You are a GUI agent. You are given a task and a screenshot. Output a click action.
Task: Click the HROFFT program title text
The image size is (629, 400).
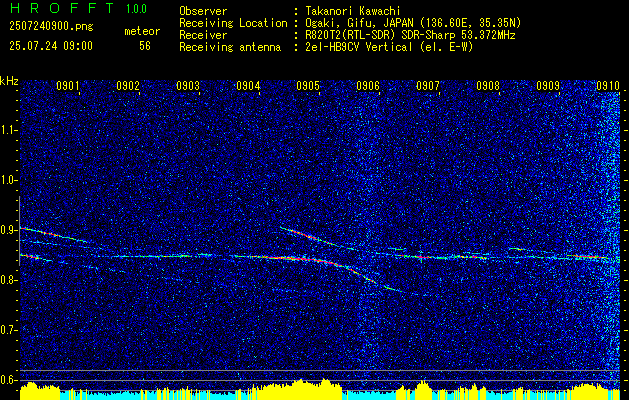(61, 8)
